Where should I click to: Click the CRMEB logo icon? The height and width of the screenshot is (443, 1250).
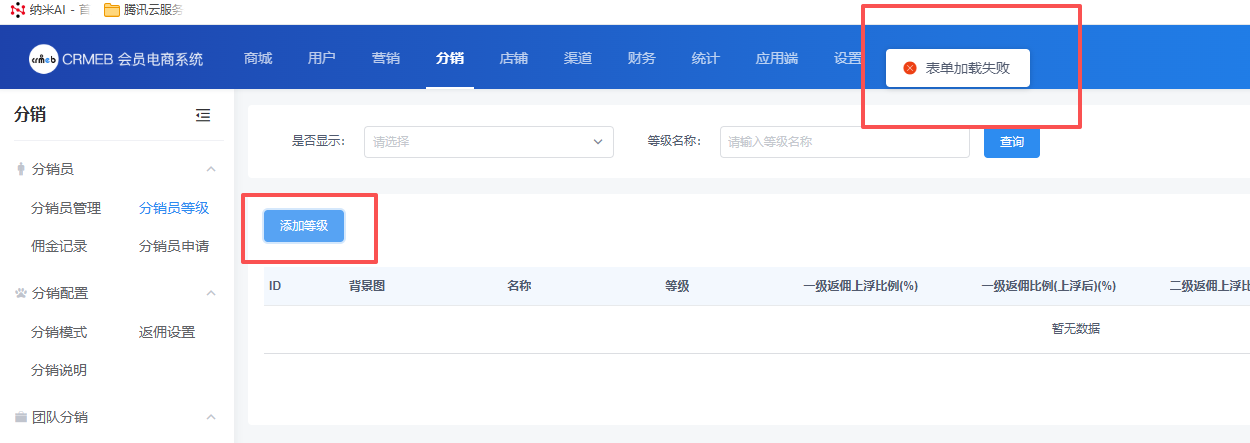pos(44,59)
